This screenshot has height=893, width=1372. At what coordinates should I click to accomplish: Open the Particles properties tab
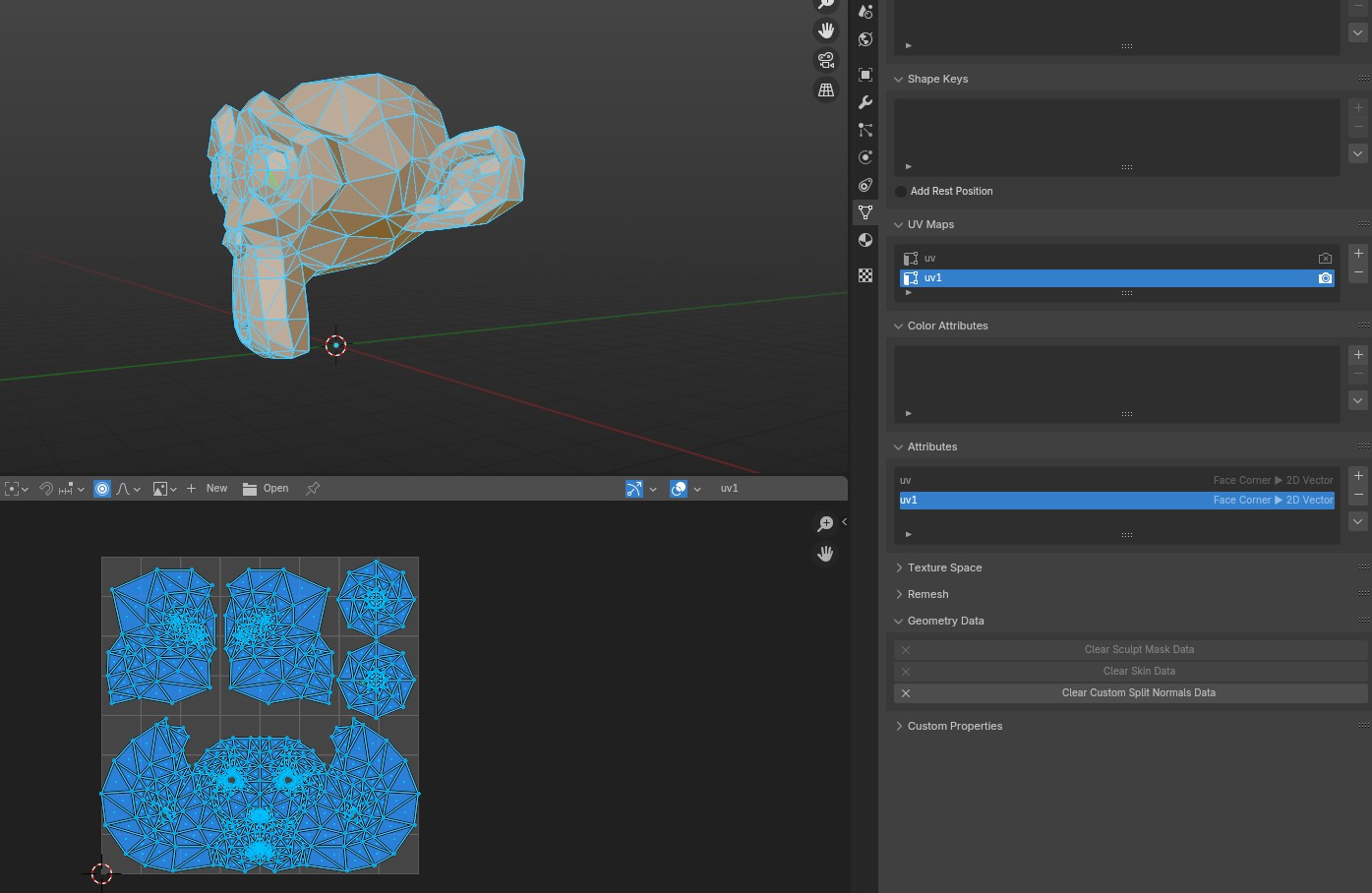click(x=865, y=130)
